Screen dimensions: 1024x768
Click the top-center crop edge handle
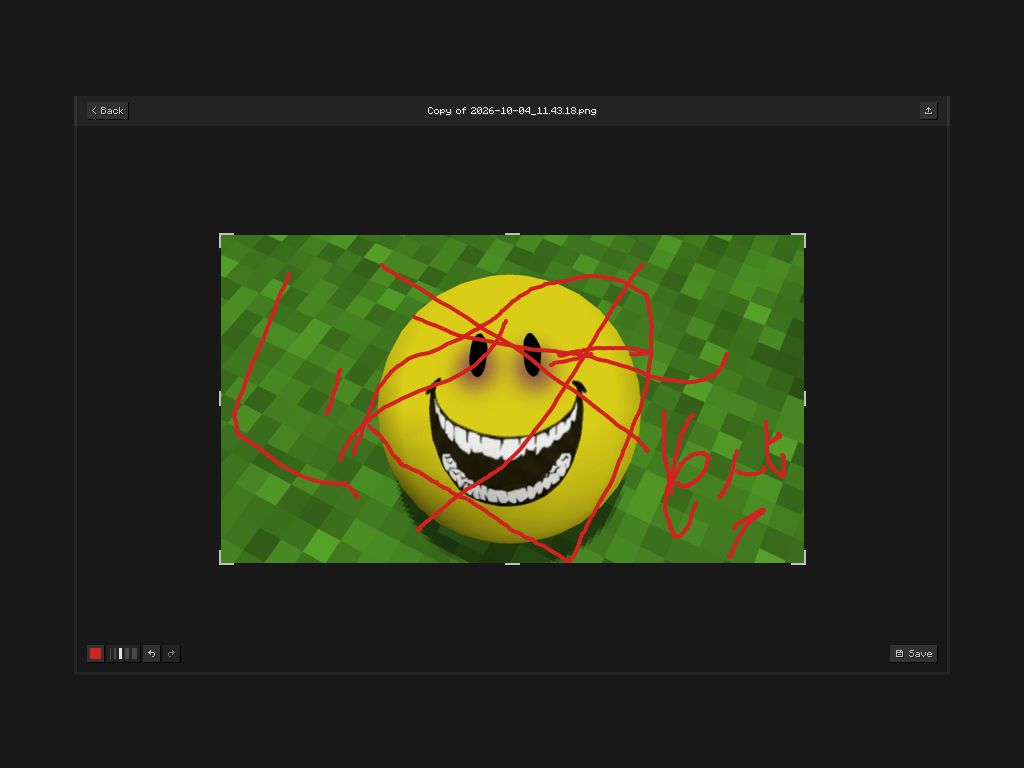coord(513,234)
